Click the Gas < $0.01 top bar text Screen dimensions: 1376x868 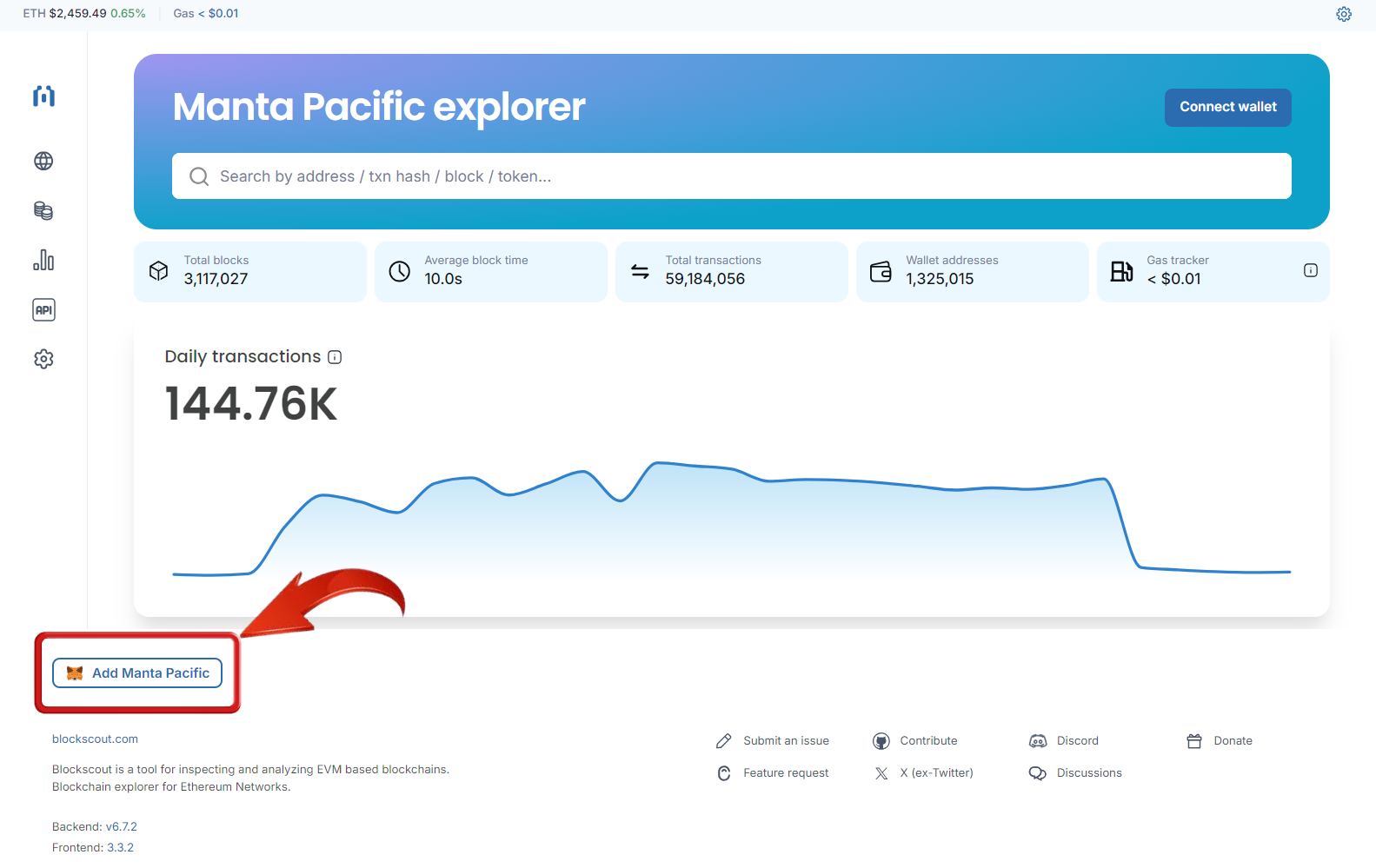pos(205,14)
